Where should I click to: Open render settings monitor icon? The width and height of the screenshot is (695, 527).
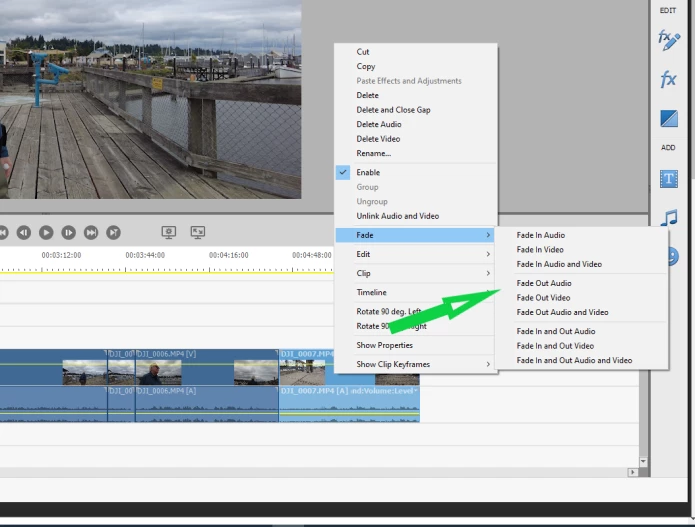[x=168, y=232]
